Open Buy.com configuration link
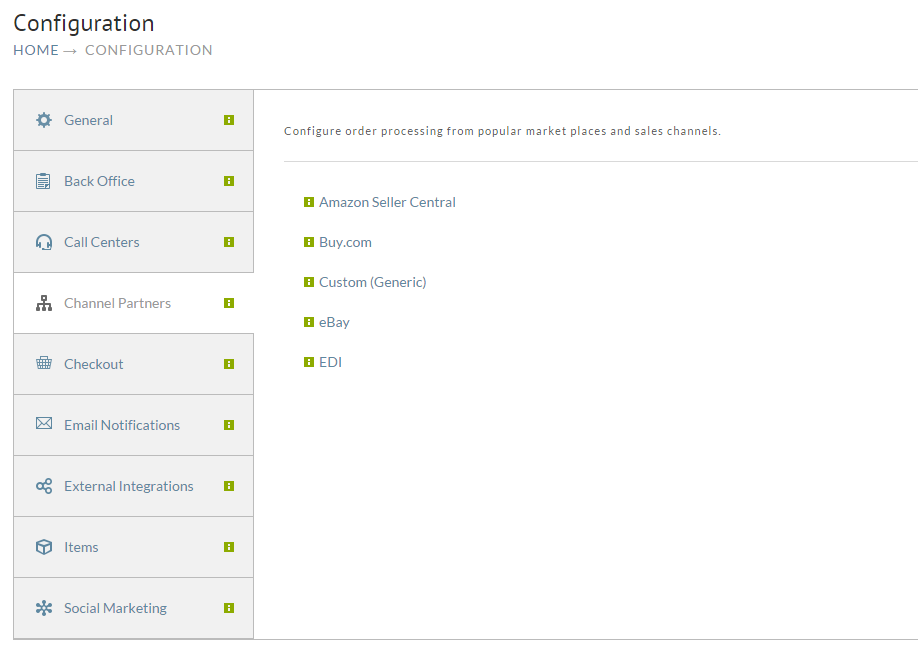This screenshot has height=647, width=918. tap(345, 242)
